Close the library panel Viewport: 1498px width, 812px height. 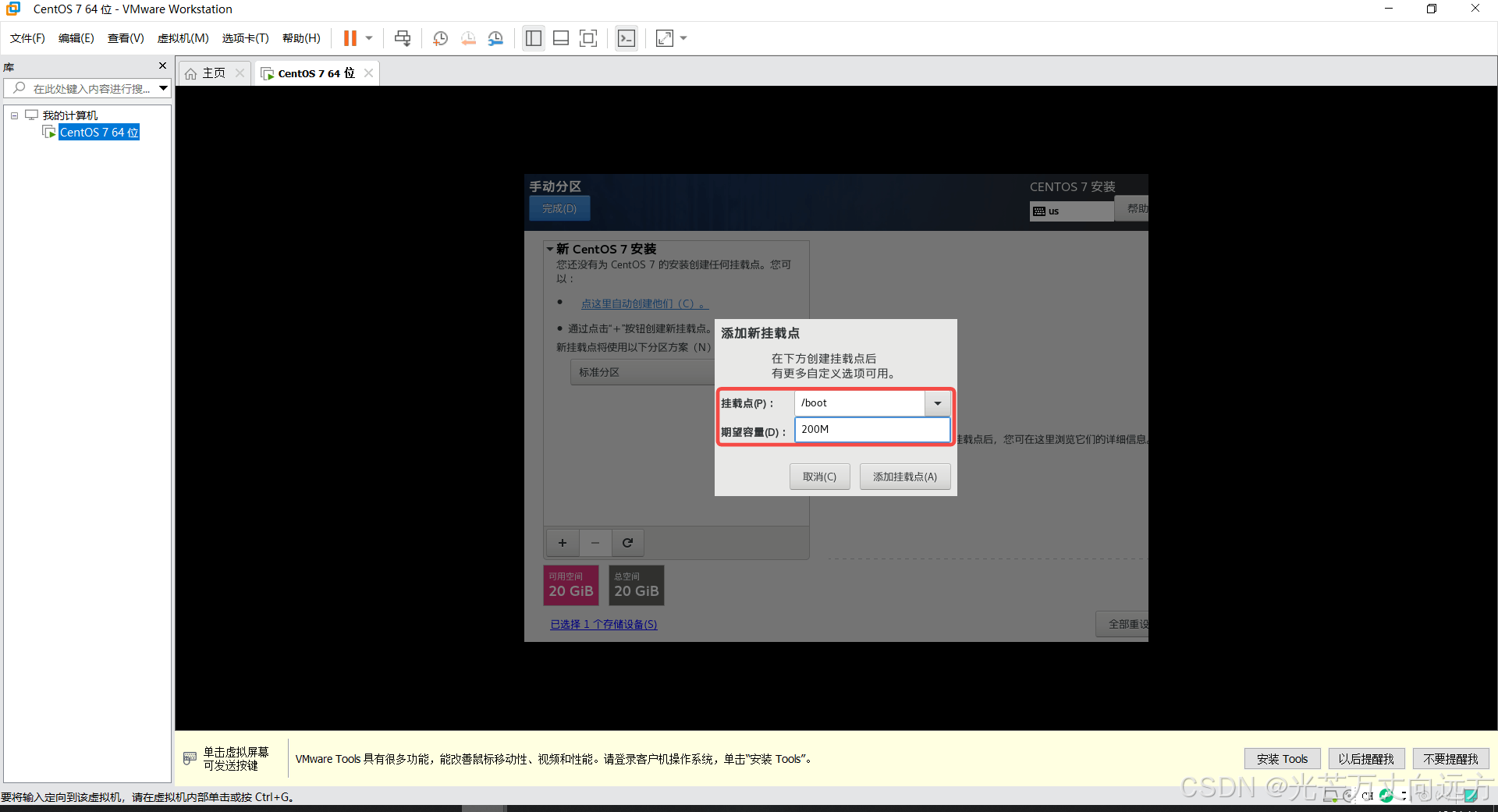162,66
